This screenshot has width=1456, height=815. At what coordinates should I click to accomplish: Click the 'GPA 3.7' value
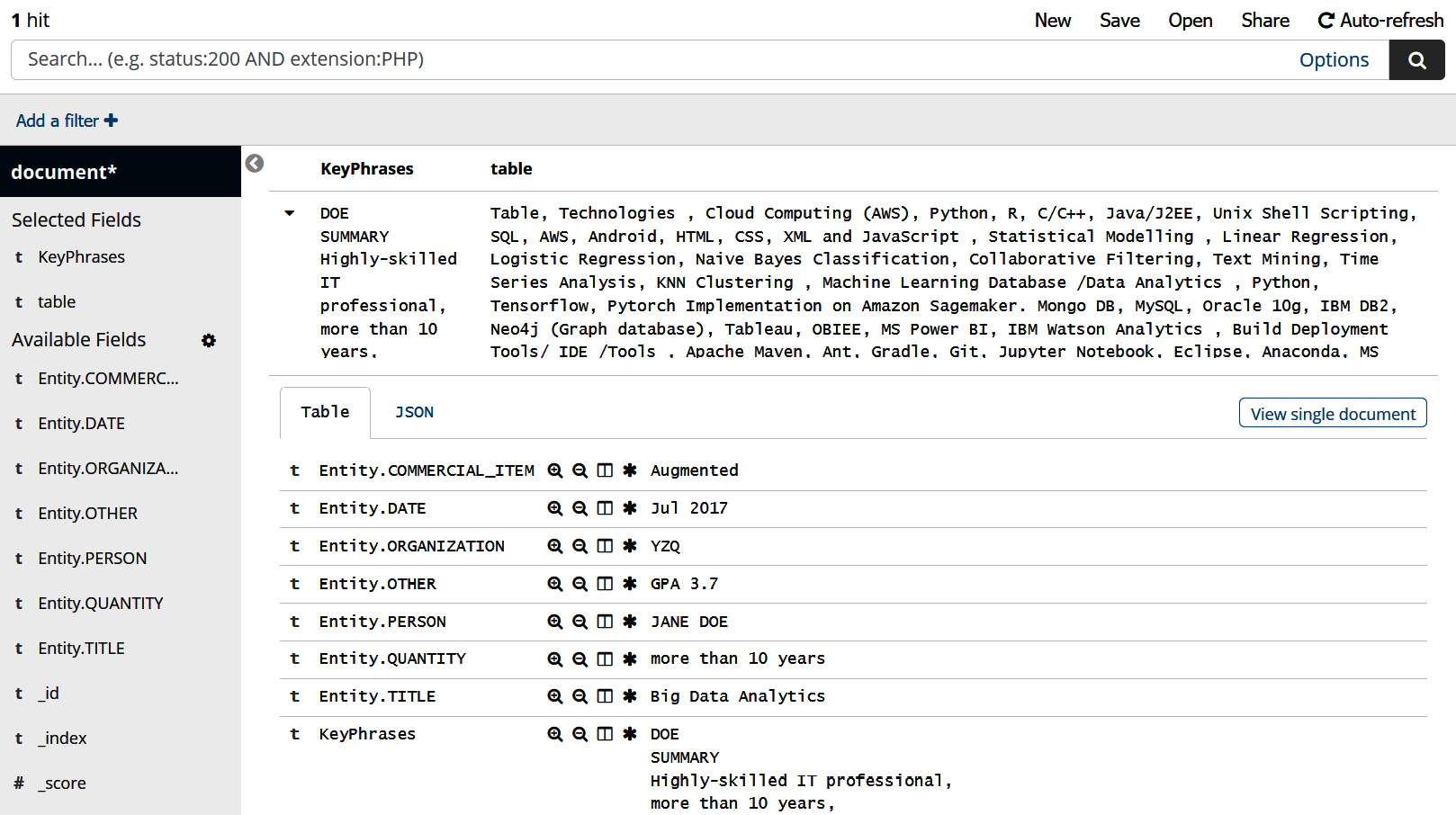(685, 584)
